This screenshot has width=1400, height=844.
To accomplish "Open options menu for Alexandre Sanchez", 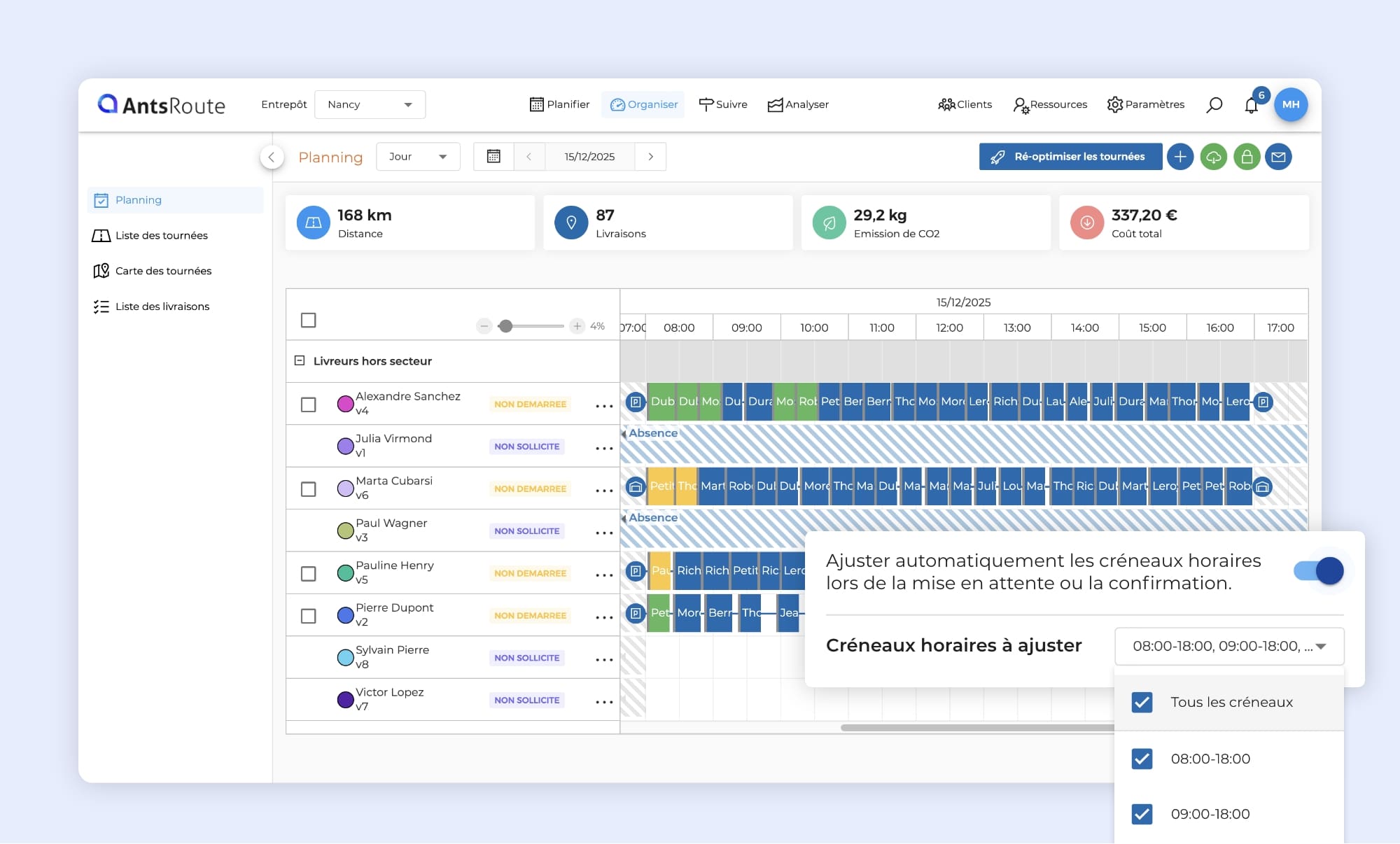I will (604, 405).
